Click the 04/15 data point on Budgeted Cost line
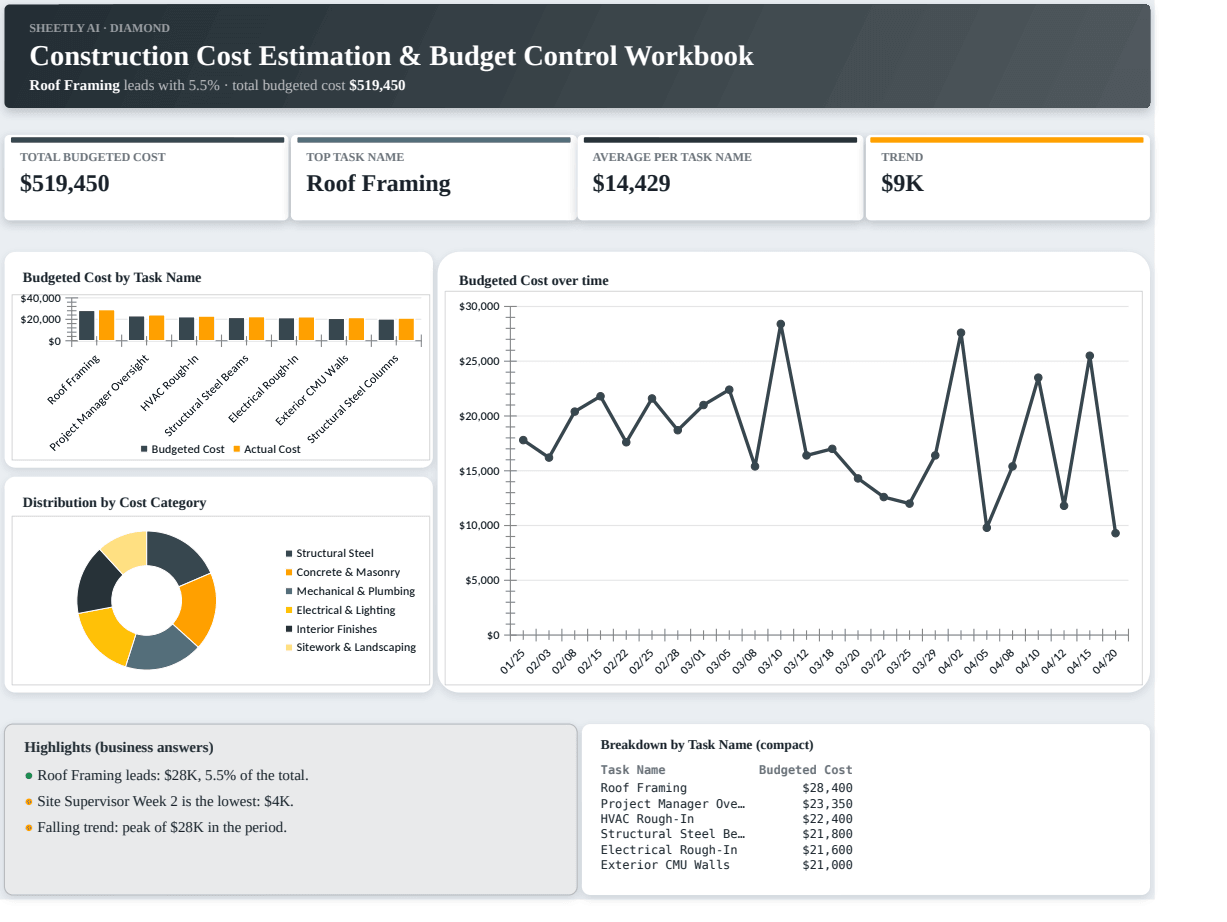This screenshot has height=922, width=1227. 1090,356
